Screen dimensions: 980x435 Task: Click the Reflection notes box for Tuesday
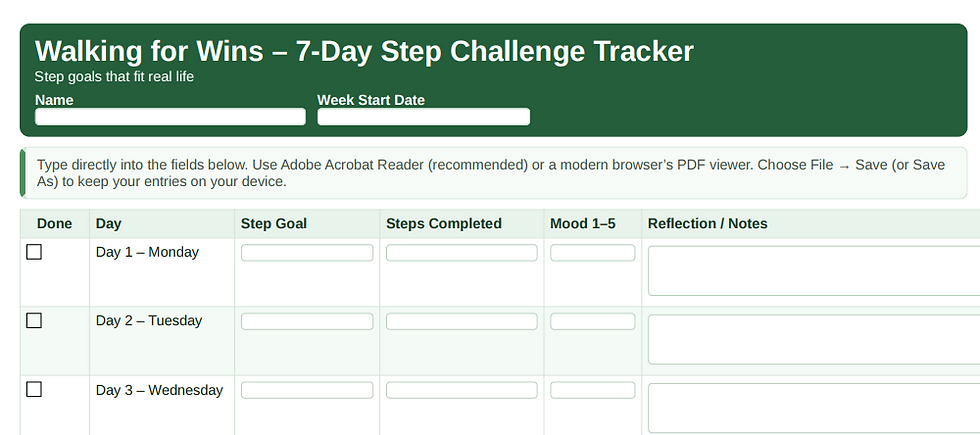coord(814,340)
